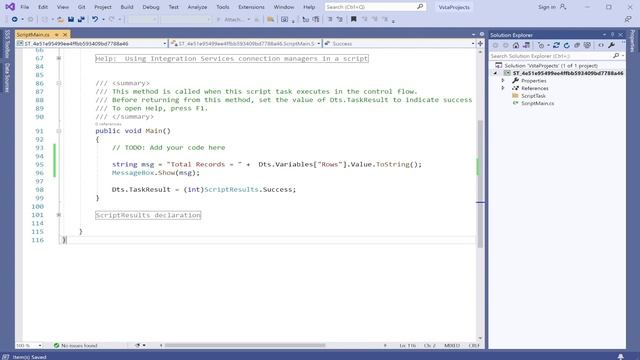Click No issues found indicator
The image size is (640, 360).
click(x=76, y=345)
